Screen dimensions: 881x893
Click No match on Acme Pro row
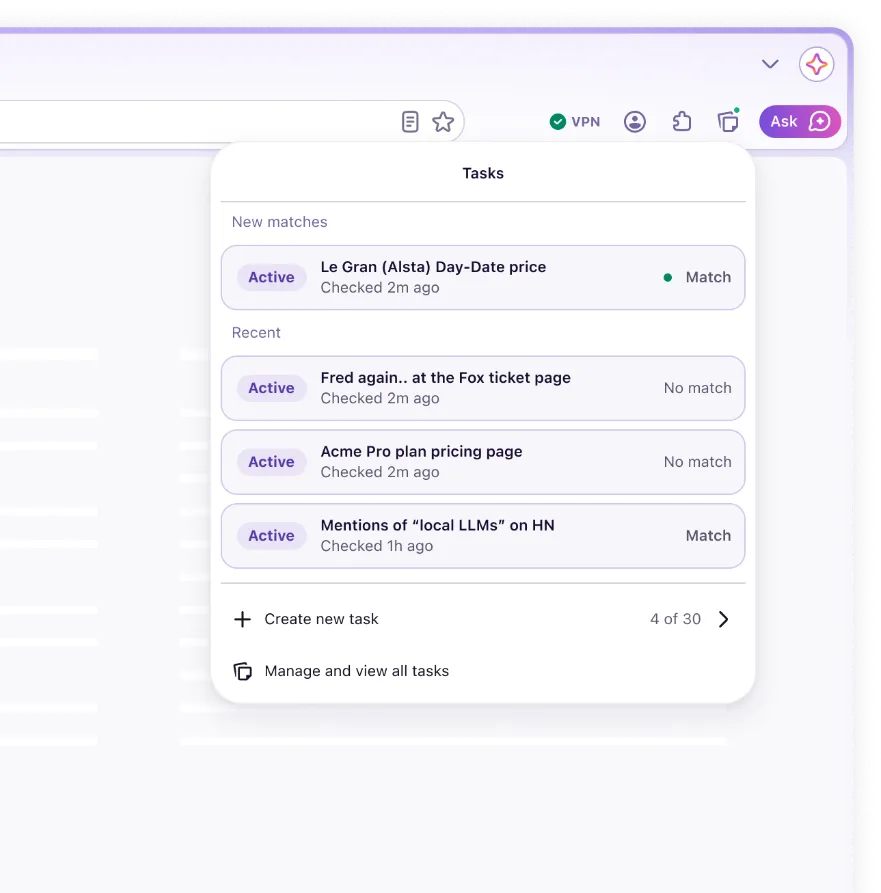pos(697,462)
